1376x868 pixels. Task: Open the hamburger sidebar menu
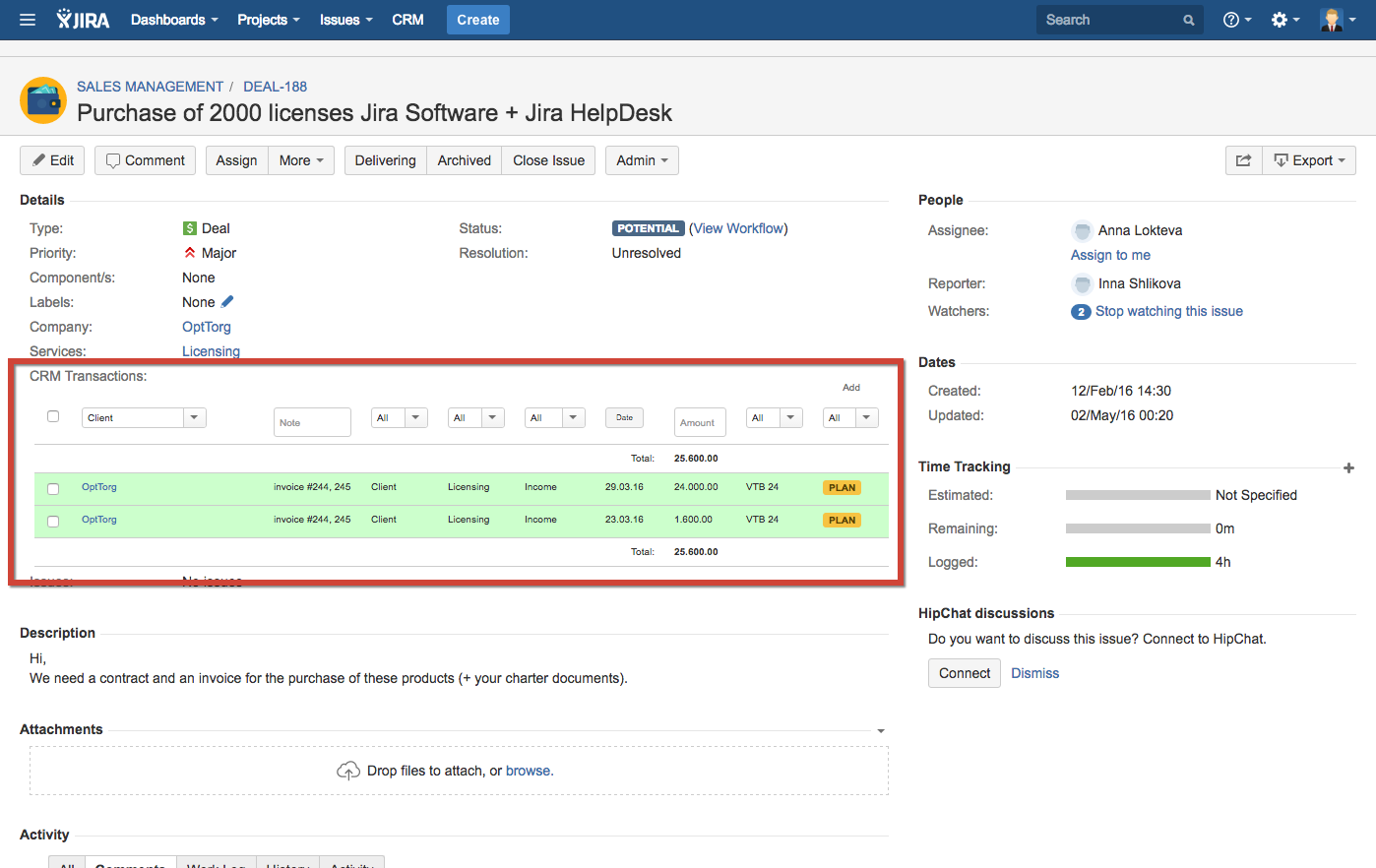[28, 20]
